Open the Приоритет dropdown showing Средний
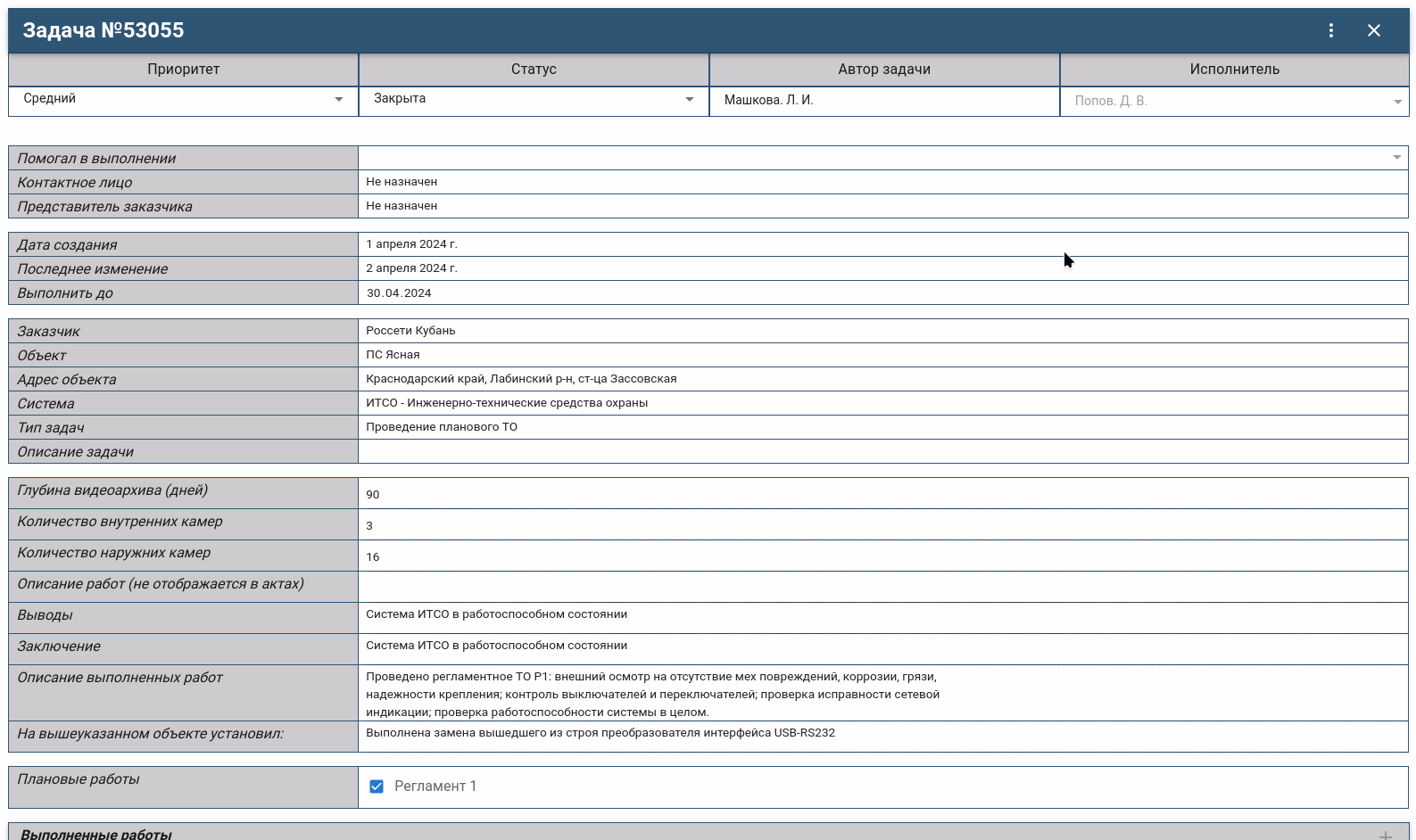Viewport: 1416px width, 840px height. 183,100
